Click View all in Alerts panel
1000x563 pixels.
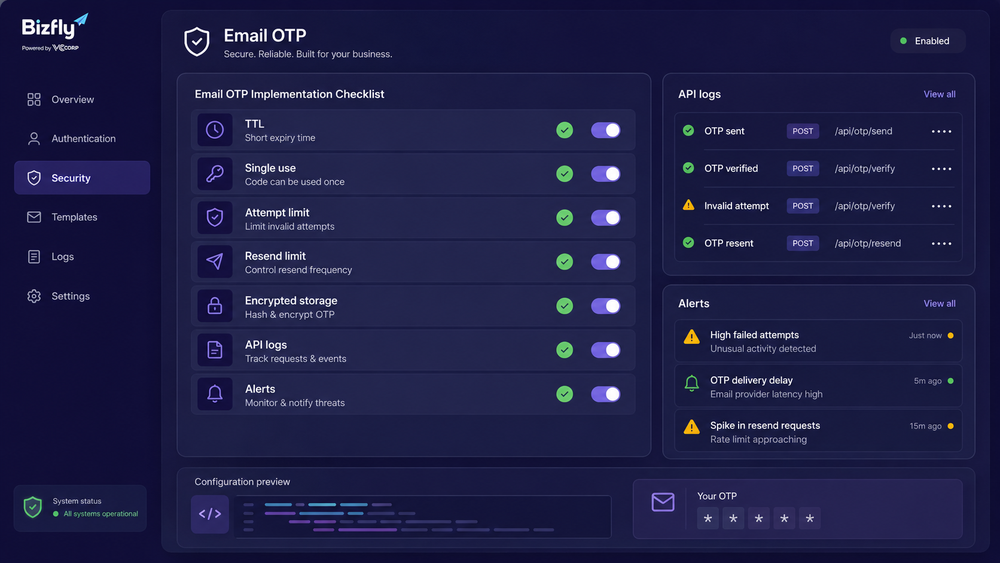click(x=939, y=303)
